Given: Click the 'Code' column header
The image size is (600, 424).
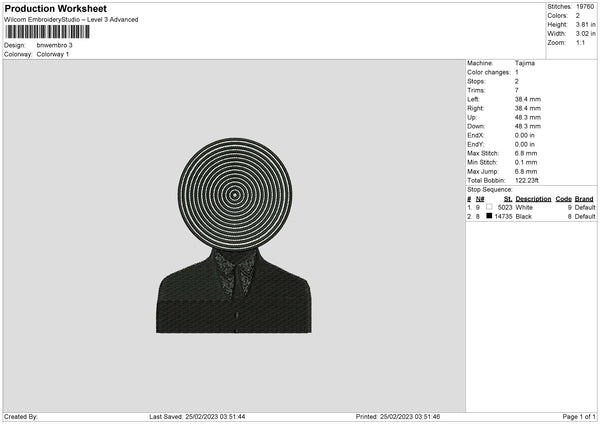Looking at the screenshot, I should coord(563,199).
